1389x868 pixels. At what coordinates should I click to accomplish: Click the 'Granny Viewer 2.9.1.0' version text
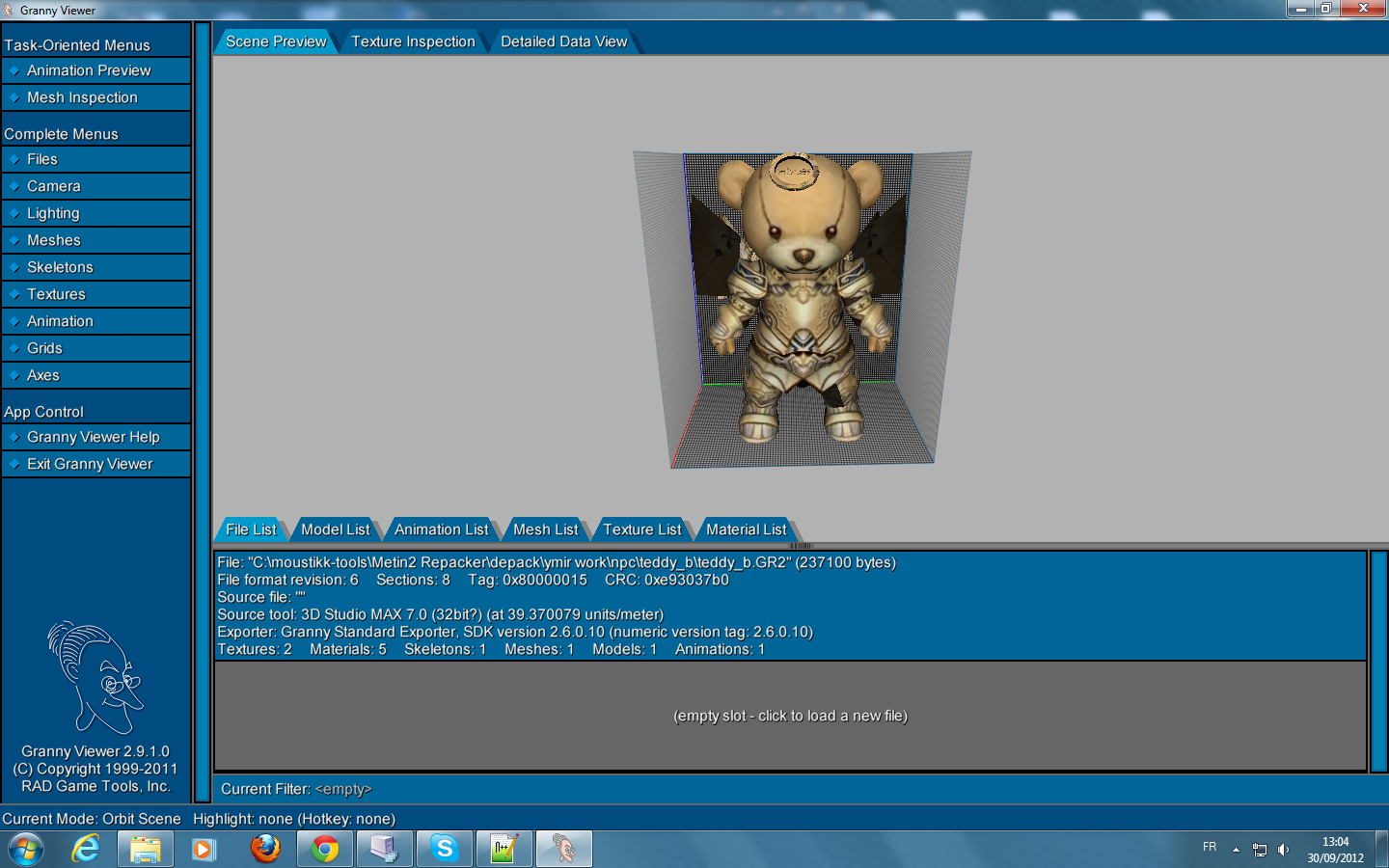click(x=95, y=751)
